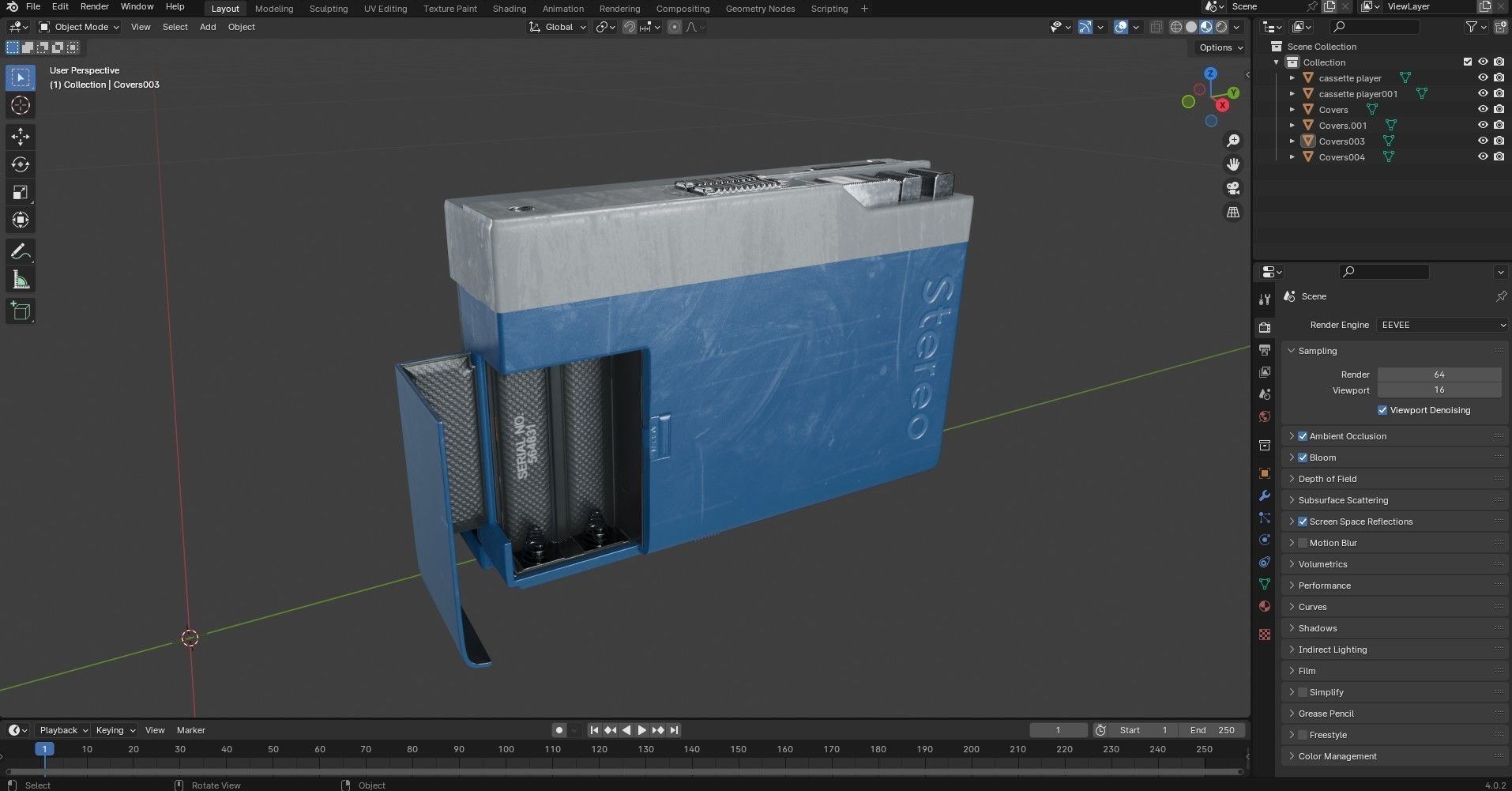Activate the Move tool
Screen dimensions: 1512x791
(21, 137)
